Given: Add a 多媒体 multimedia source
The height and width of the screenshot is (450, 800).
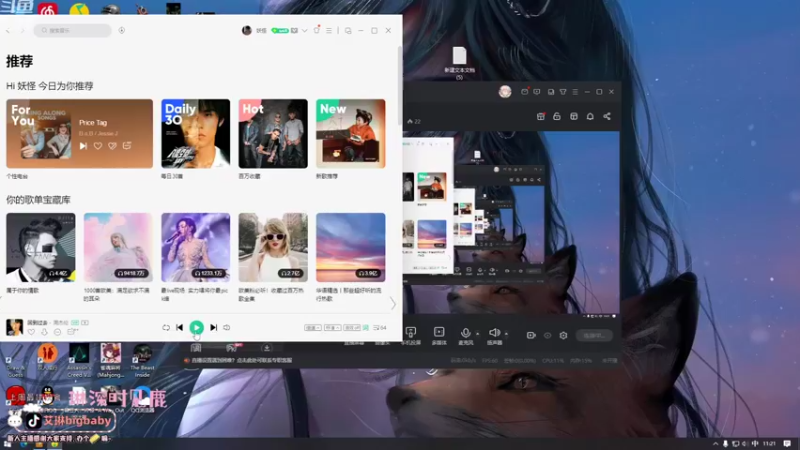Looking at the screenshot, I should coord(439,336).
